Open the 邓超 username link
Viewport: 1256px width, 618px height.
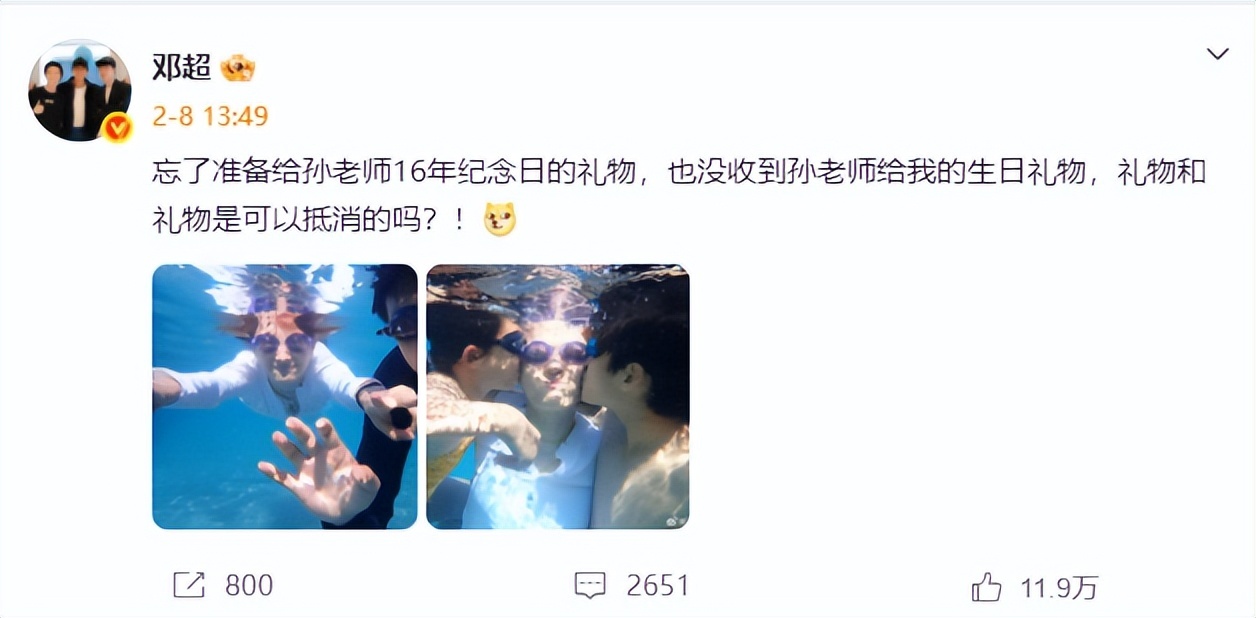click(x=181, y=67)
